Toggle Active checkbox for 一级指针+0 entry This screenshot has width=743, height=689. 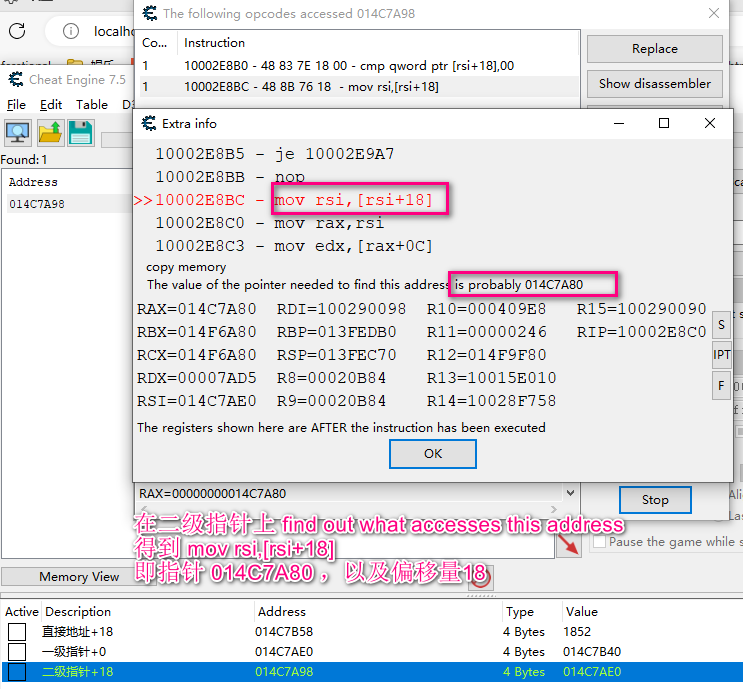tap(17, 652)
